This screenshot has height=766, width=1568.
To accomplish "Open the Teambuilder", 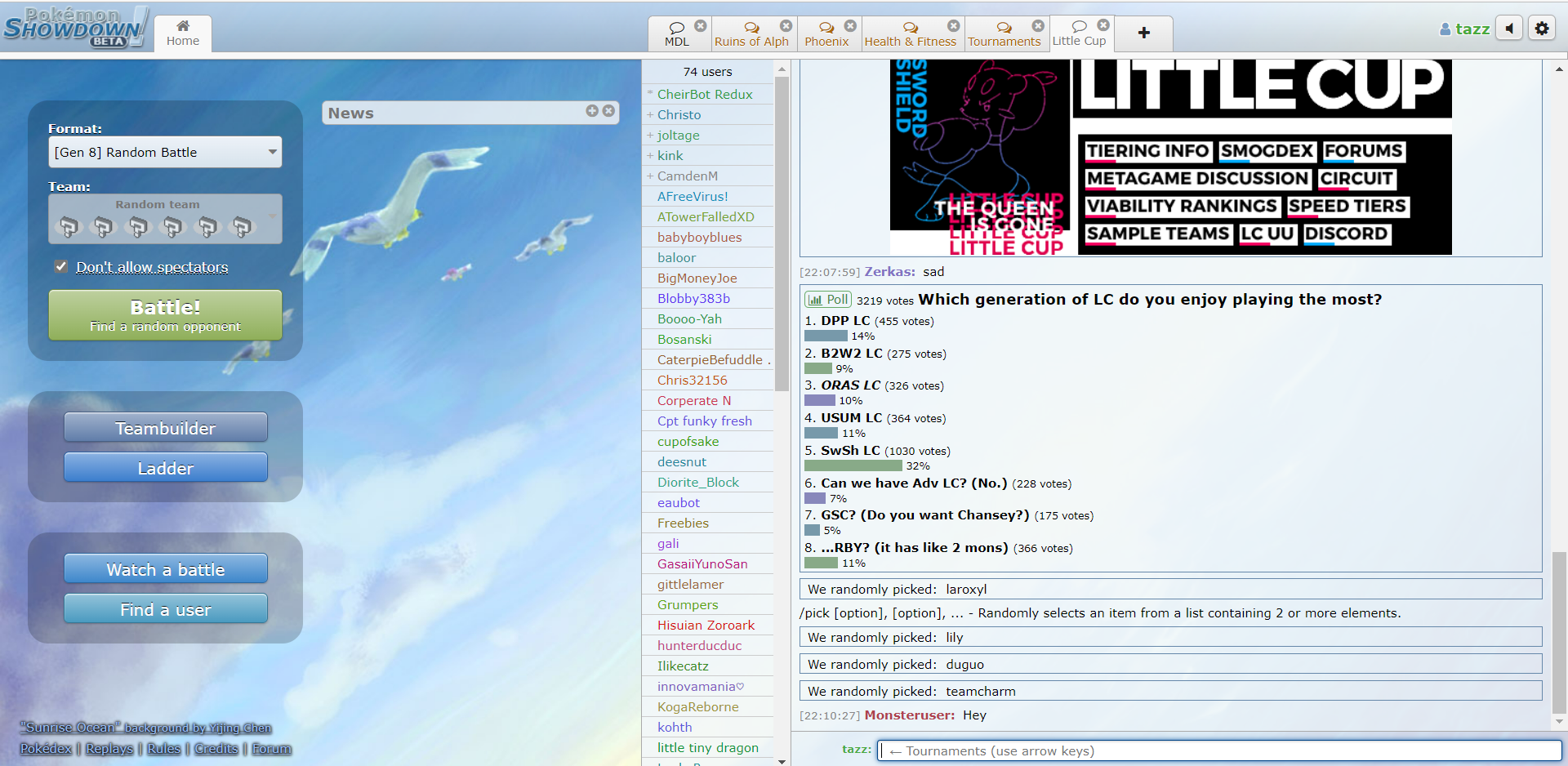I will coord(166,428).
